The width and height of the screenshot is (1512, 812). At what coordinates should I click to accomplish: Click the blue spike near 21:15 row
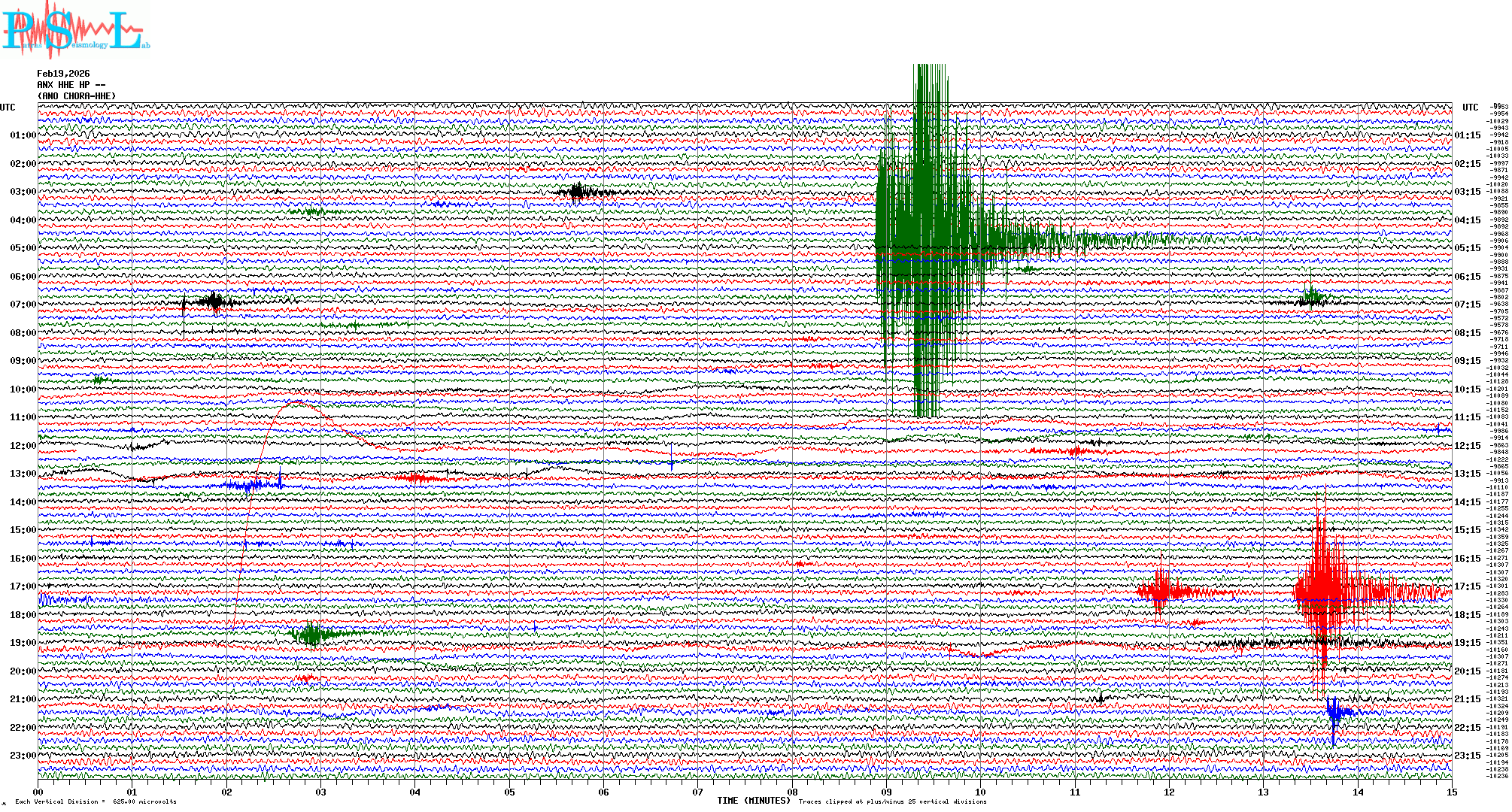click(x=1334, y=713)
